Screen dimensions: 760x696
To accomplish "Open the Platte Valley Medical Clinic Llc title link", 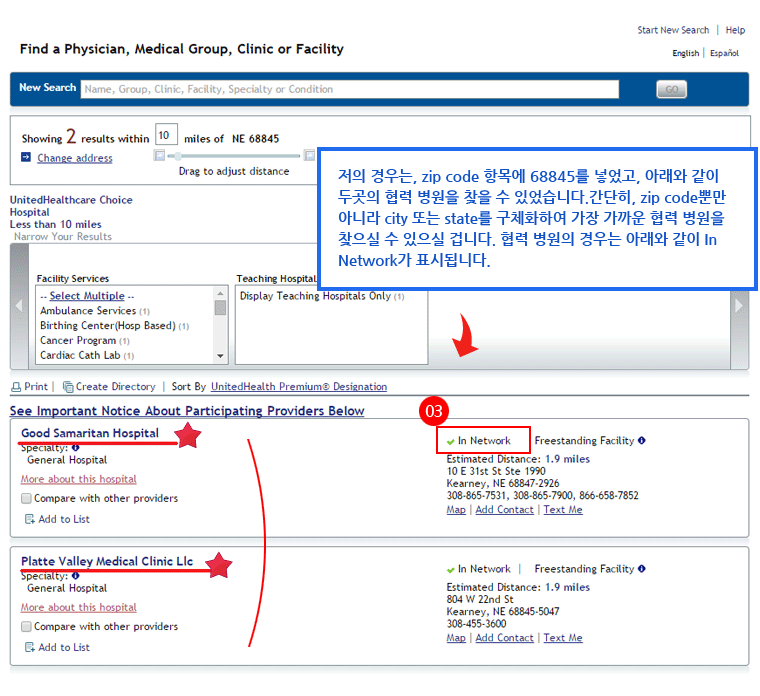I will tap(107, 561).
